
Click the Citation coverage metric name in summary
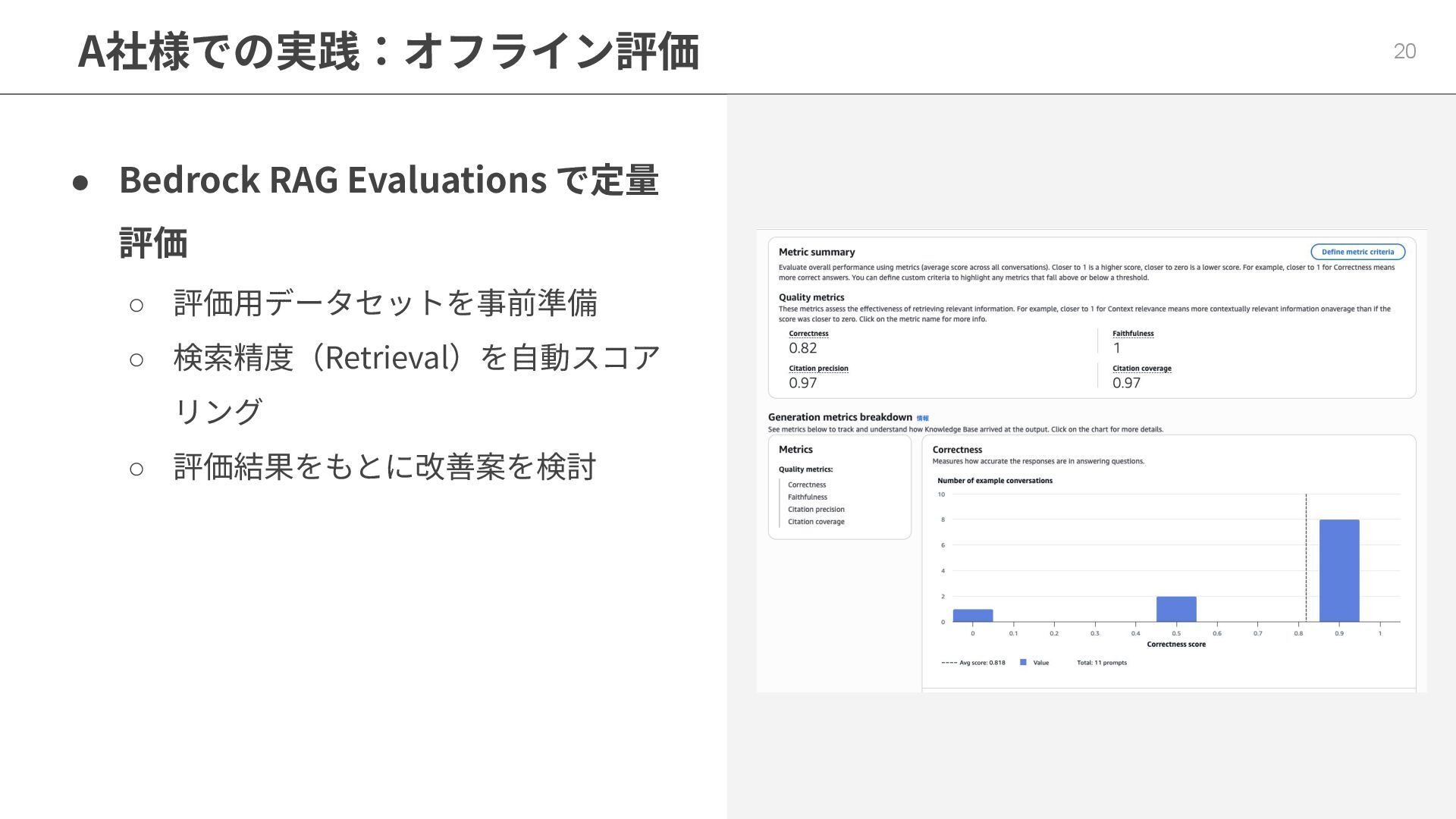tap(1141, 369)
